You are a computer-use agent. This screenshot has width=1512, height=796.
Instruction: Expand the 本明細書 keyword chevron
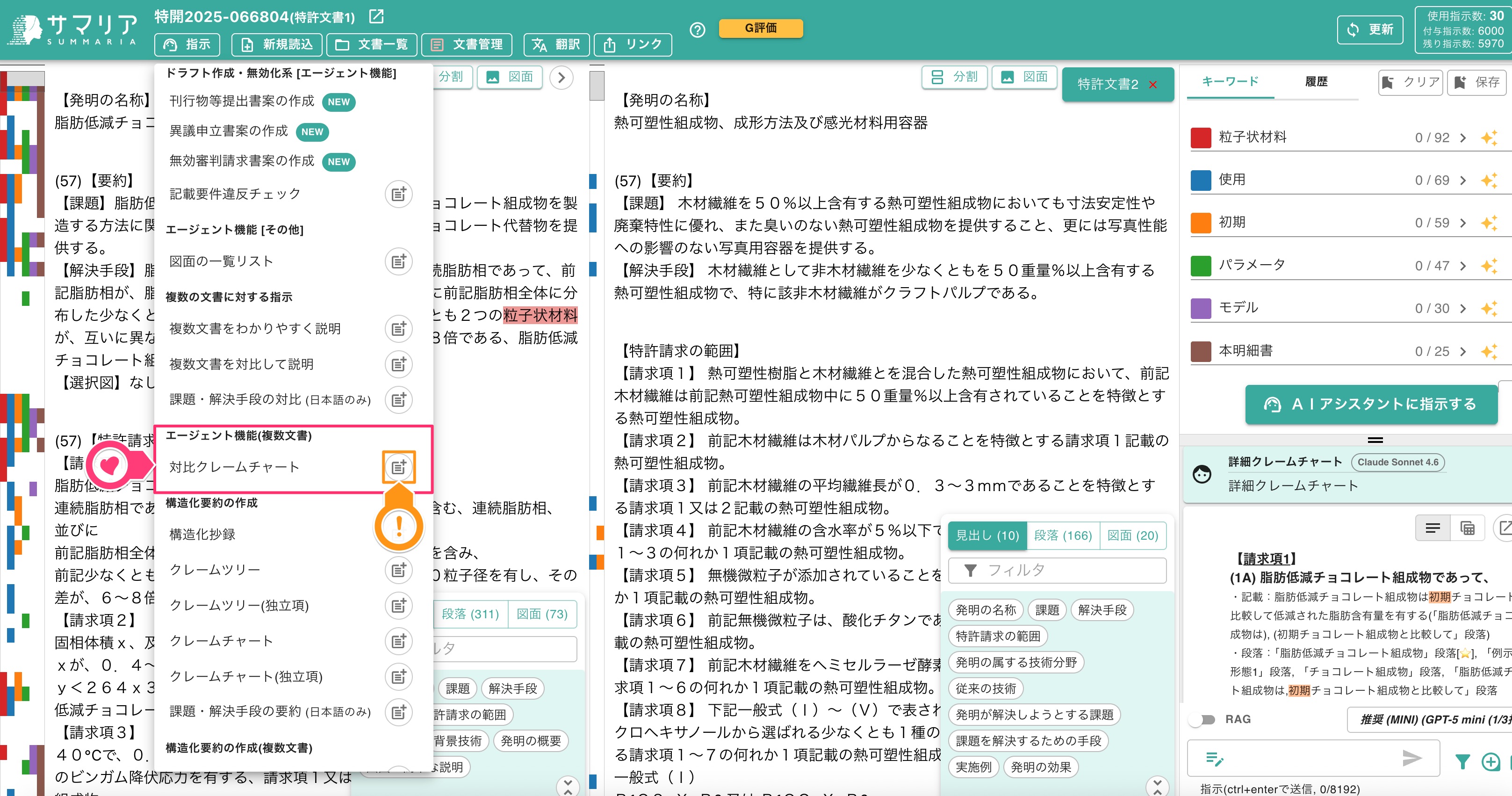tap(1463, 352)
